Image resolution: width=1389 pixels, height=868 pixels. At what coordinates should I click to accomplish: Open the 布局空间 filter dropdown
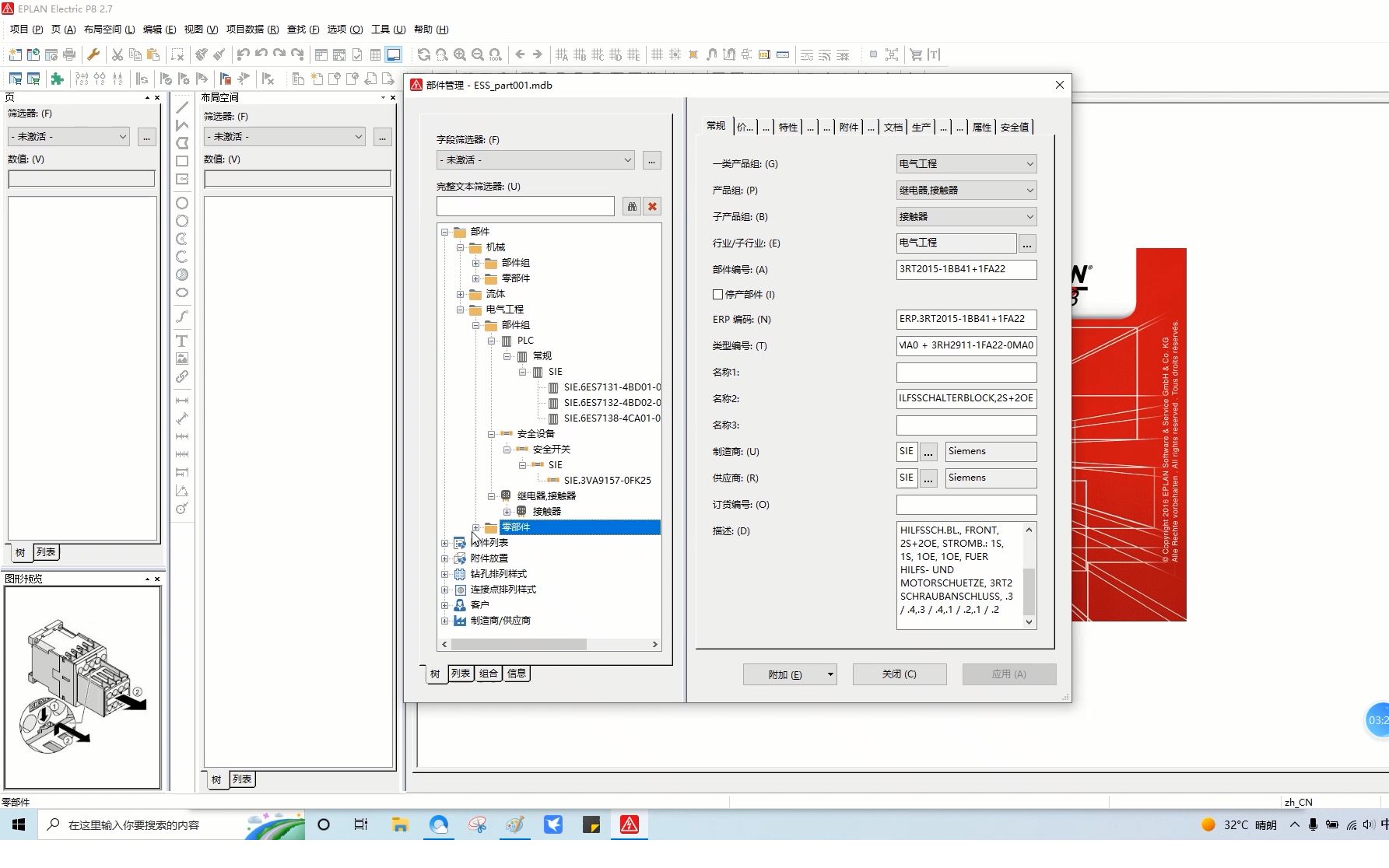point(285,137)
